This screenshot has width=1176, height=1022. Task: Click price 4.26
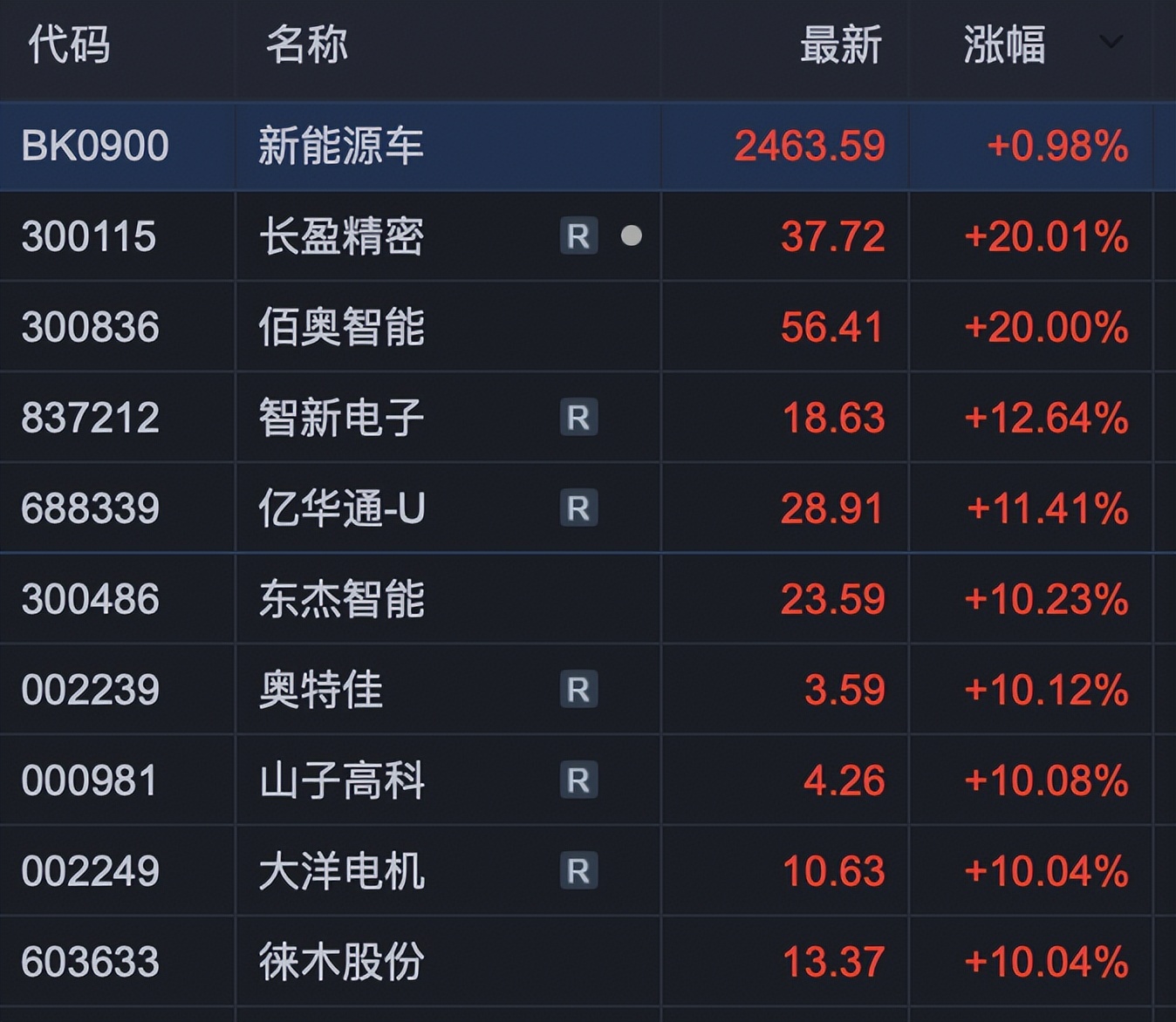point(844,780)
